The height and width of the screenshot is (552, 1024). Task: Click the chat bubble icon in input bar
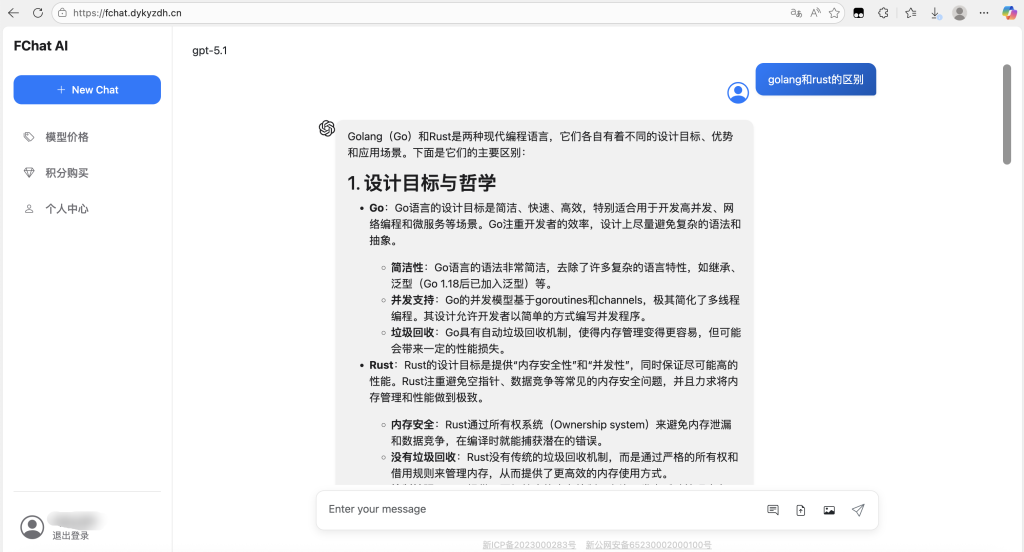(x=773, y=510)
